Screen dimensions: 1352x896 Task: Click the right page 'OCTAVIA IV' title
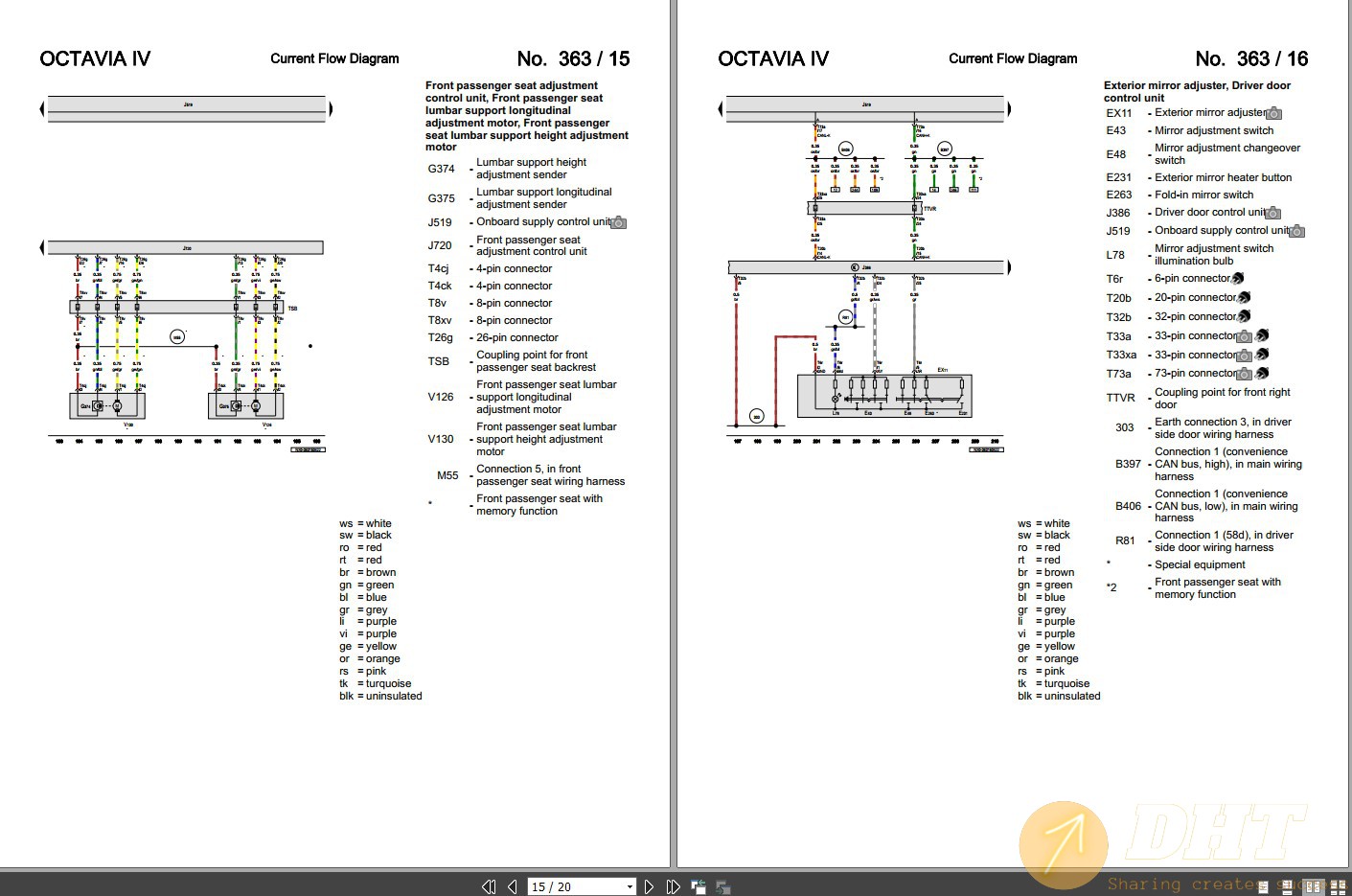(x=773, y=59)
